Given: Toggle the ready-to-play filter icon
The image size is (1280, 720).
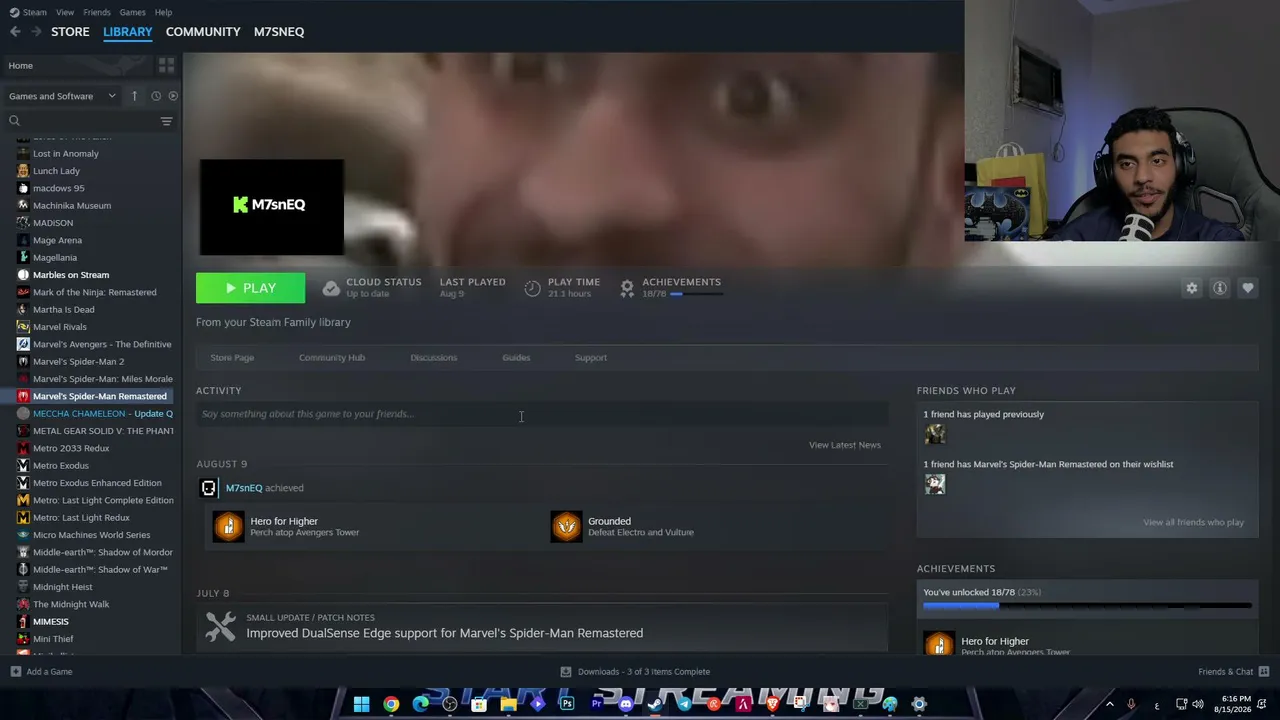Looking at the screenshot, I should point(173,96).
